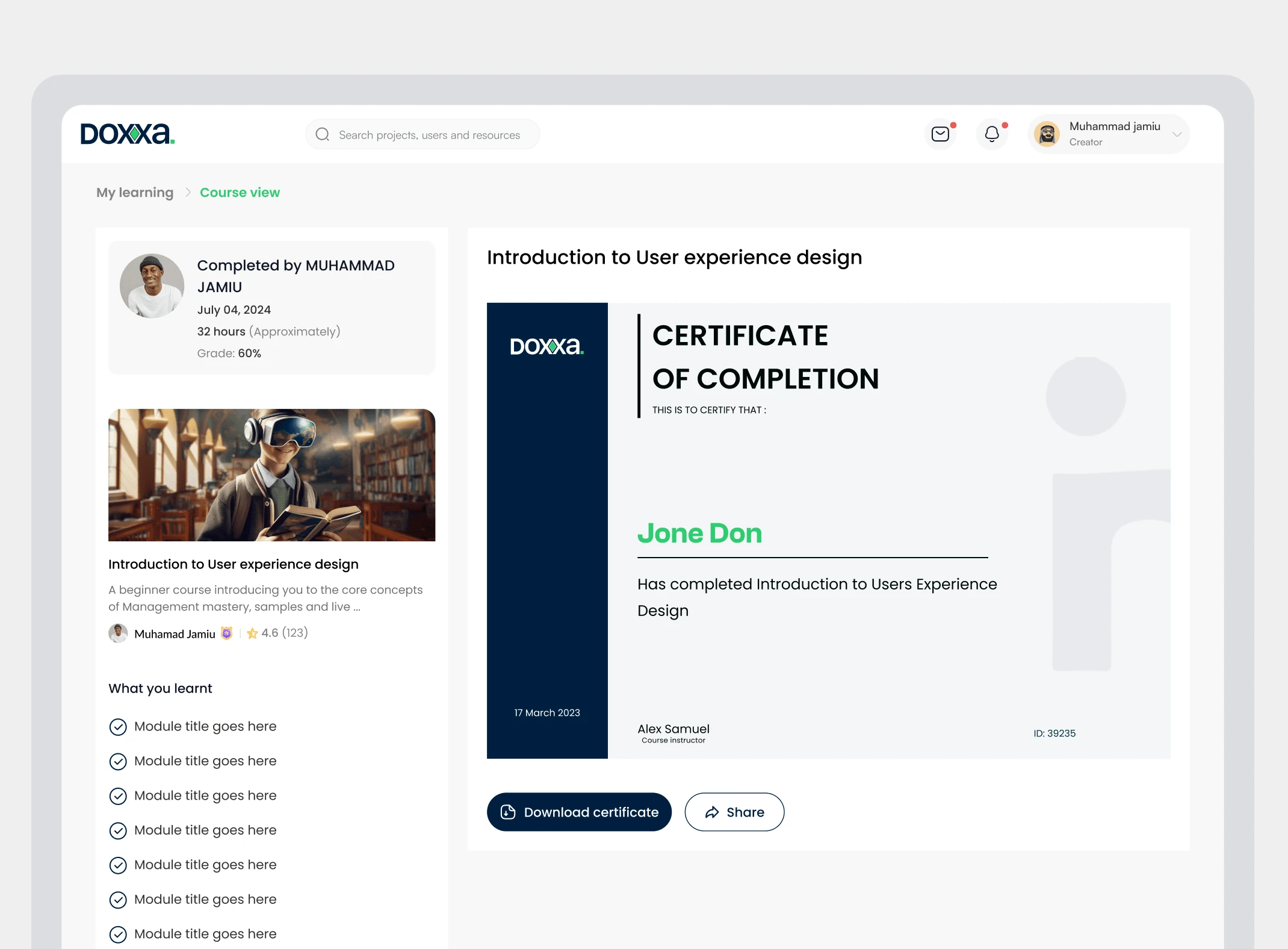Viewport: 1288px width, 949px height.
Task: Open the notifications bell icon
Action: [x=992, y=134]
